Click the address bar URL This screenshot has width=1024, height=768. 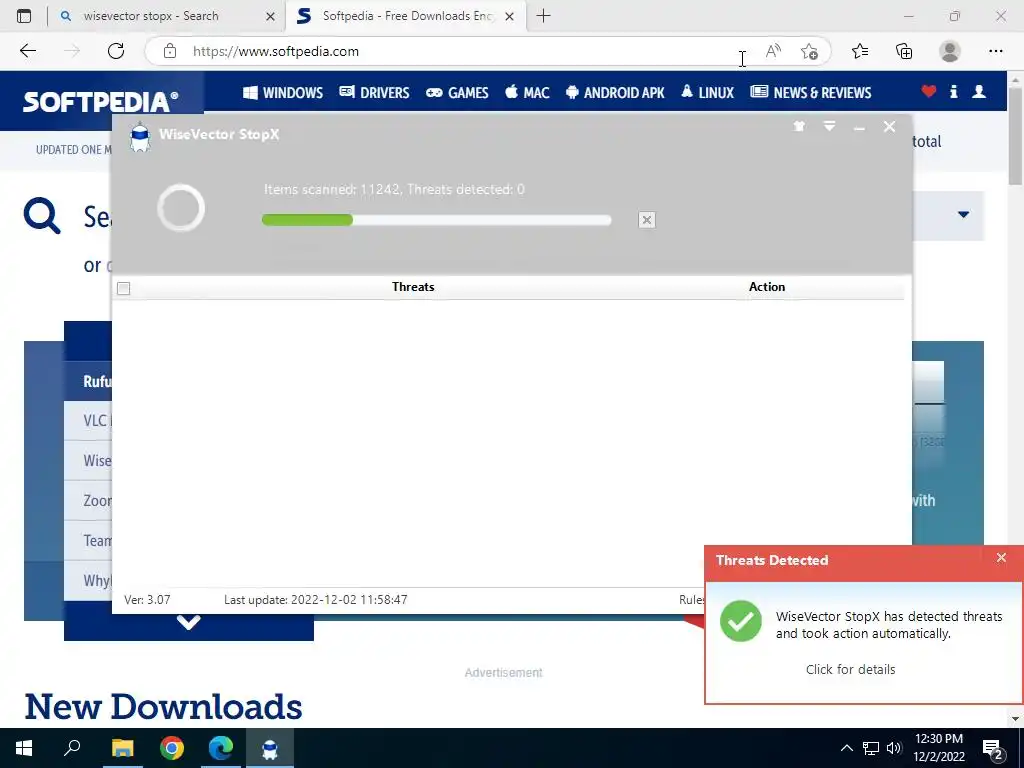coord(276,52)
